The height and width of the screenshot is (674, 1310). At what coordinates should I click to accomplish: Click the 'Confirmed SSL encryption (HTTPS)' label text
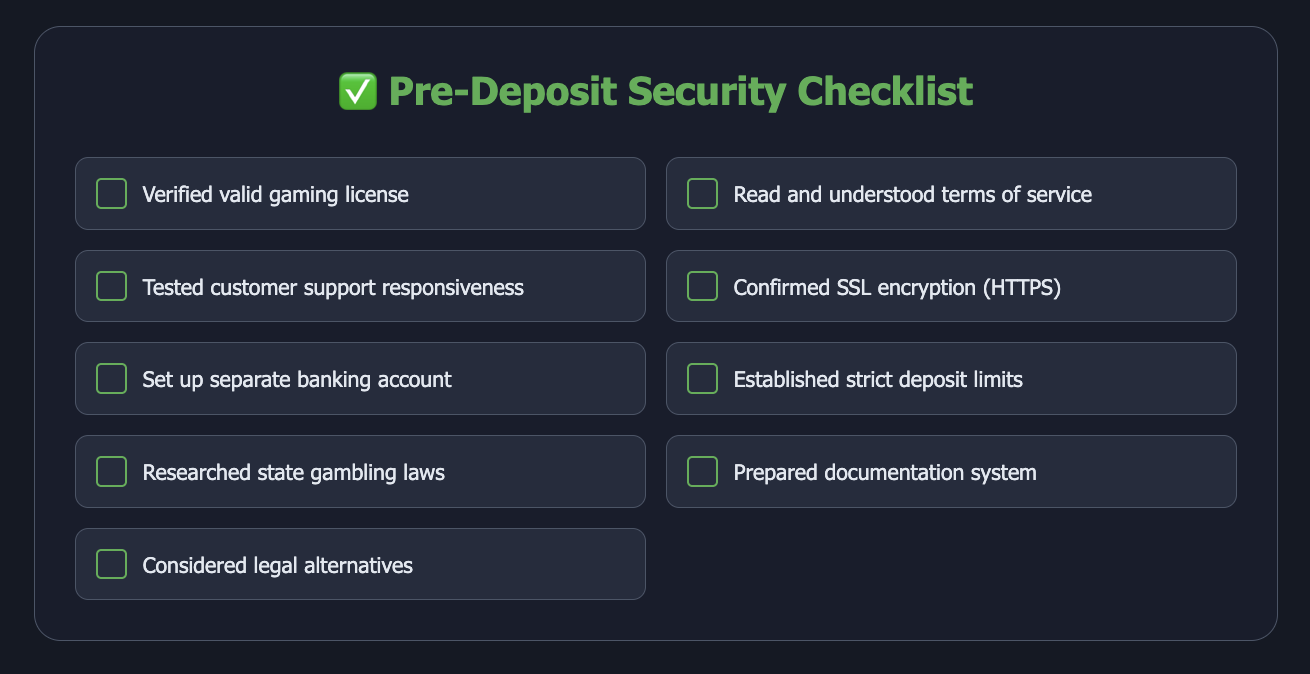[x=897, y=288]
